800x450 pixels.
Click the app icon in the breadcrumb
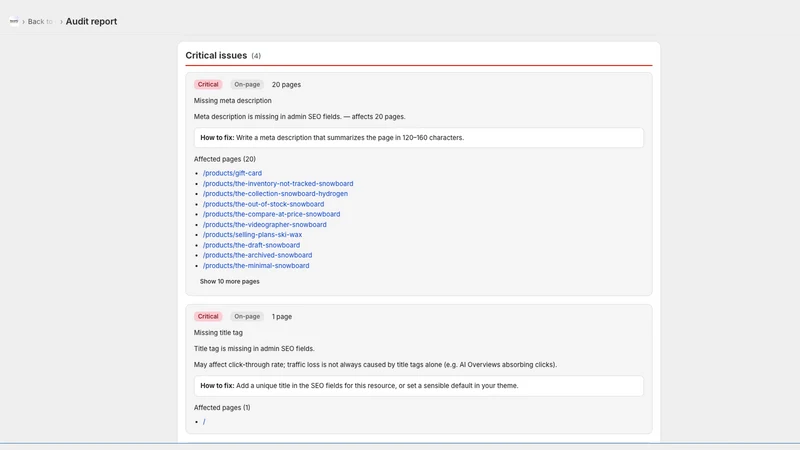pos(14,21)
